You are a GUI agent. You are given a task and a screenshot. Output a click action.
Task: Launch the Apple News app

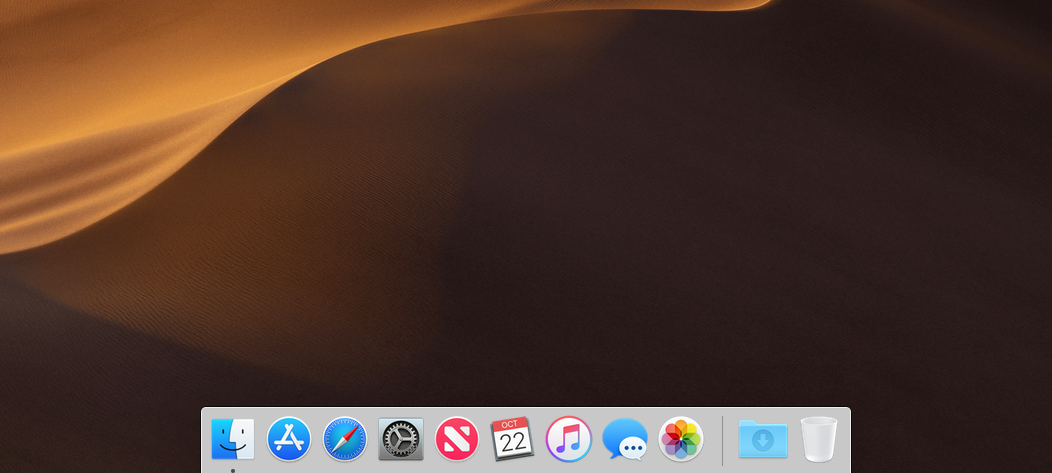(457, 439)
